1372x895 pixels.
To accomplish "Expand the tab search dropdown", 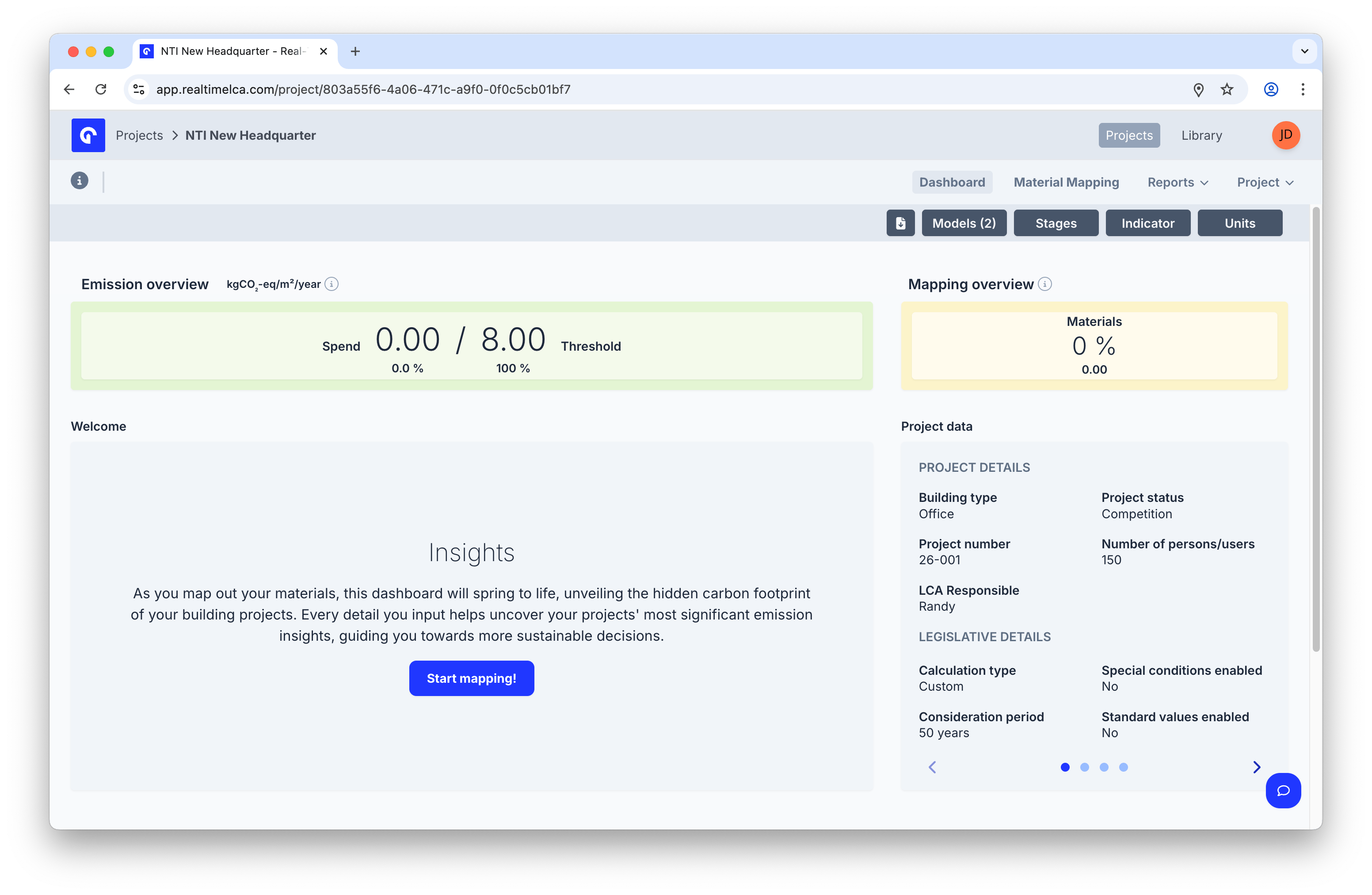I will (x=1304, y=51).
